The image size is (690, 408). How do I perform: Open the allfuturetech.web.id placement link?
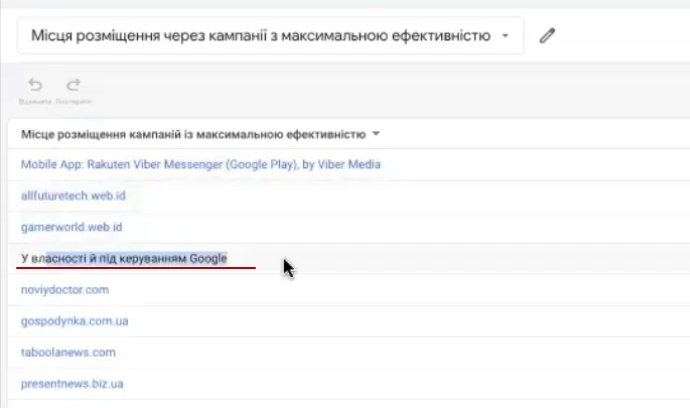tap(73, 196)
